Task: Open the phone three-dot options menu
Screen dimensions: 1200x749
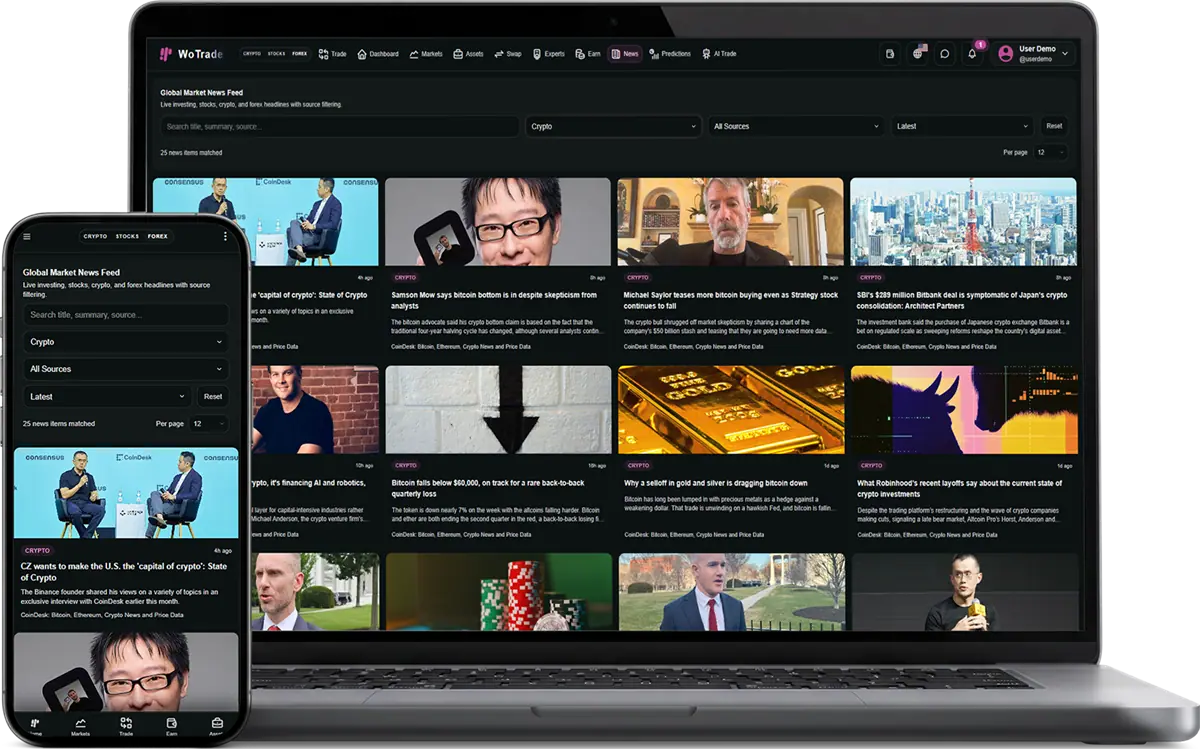Action: [225, 237]
